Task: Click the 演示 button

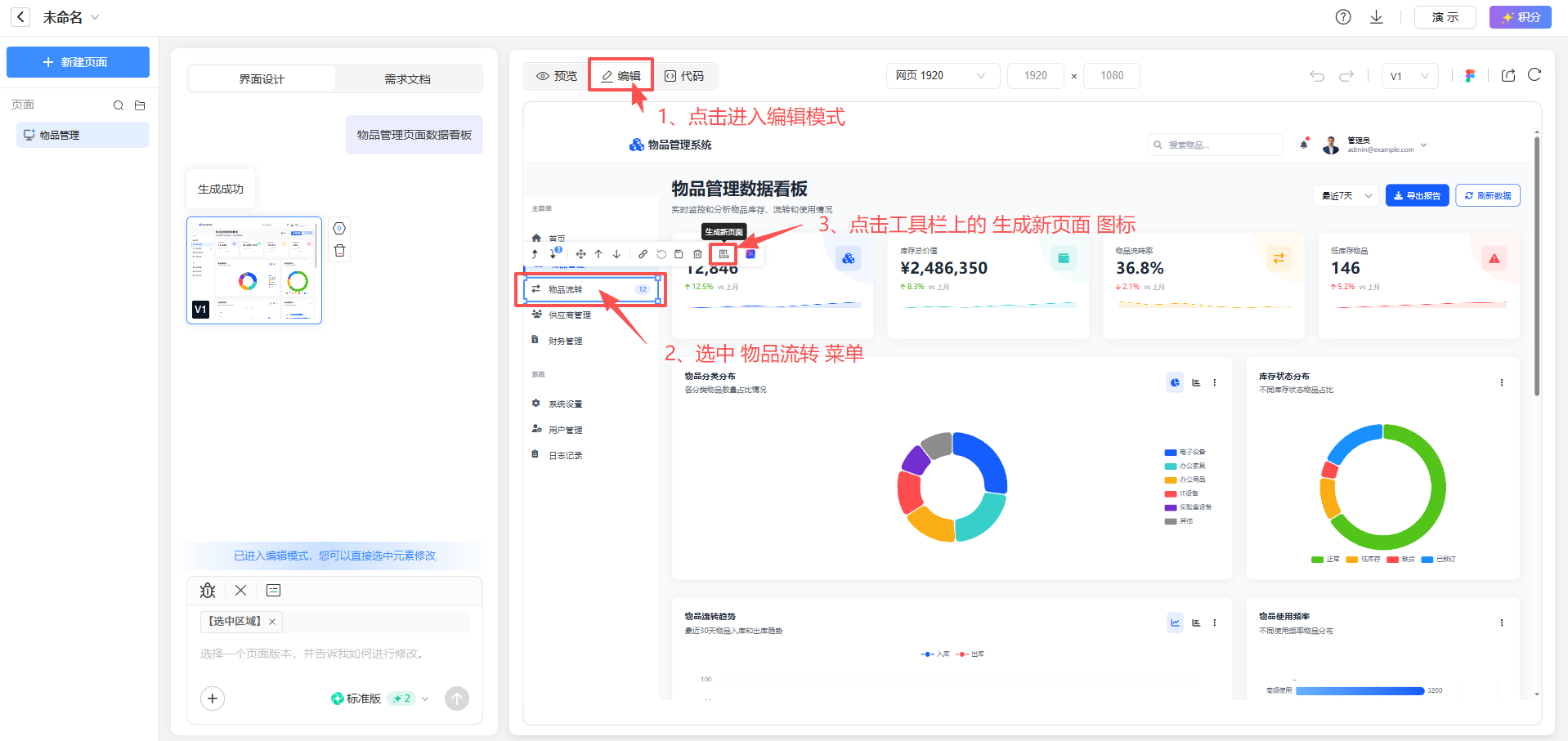Action: coord(1445,17)
